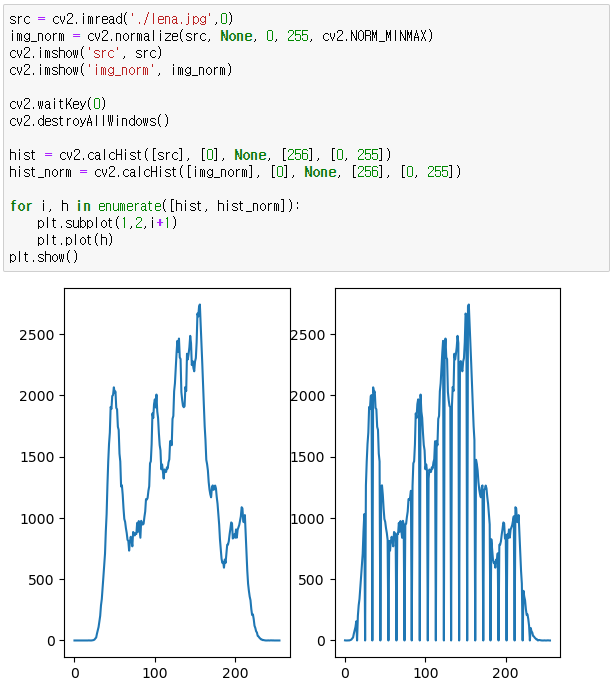Click the line "cv2.imshow('img_norm', img_norm)"

tap(120, 70)
